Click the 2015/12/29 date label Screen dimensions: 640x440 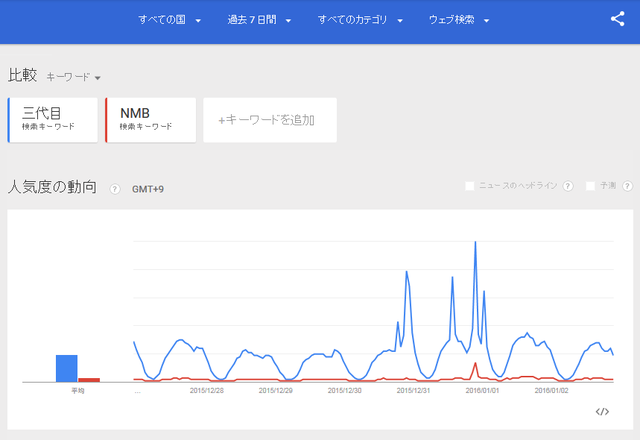click(x=276, y=391)
